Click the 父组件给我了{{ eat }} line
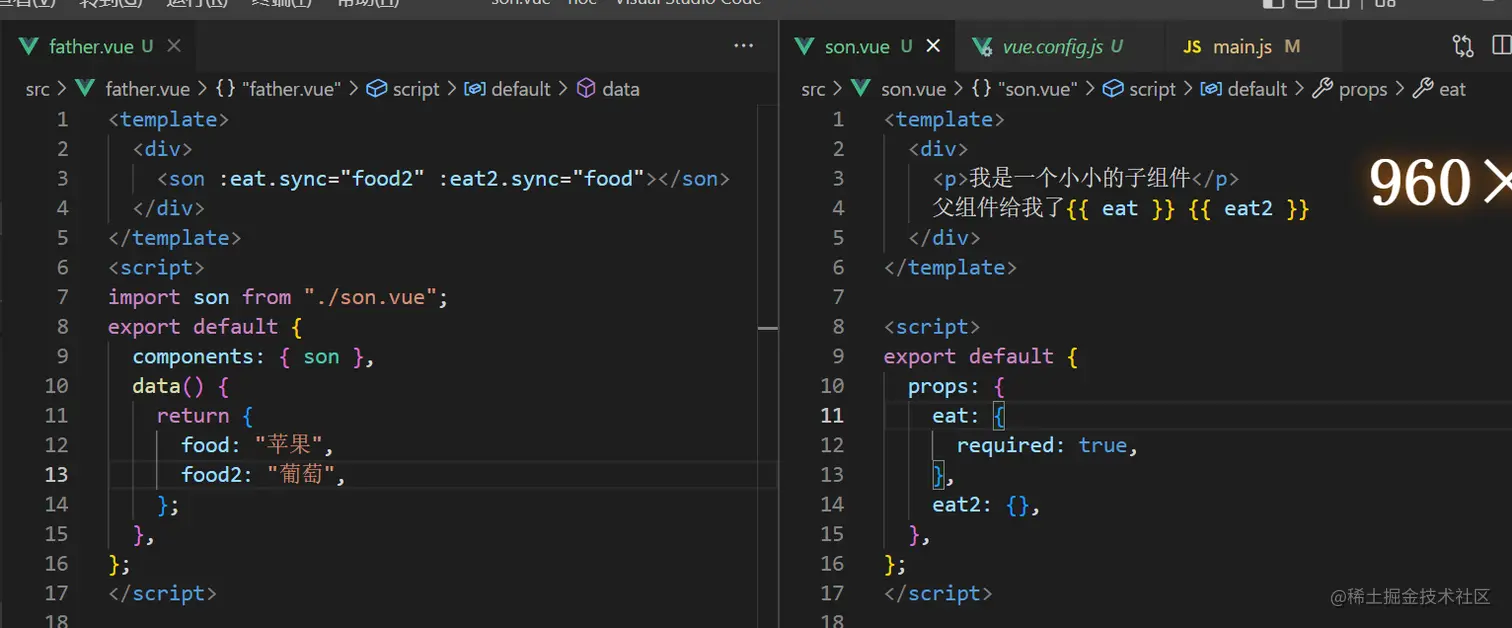 click(x=1121, y=208)
